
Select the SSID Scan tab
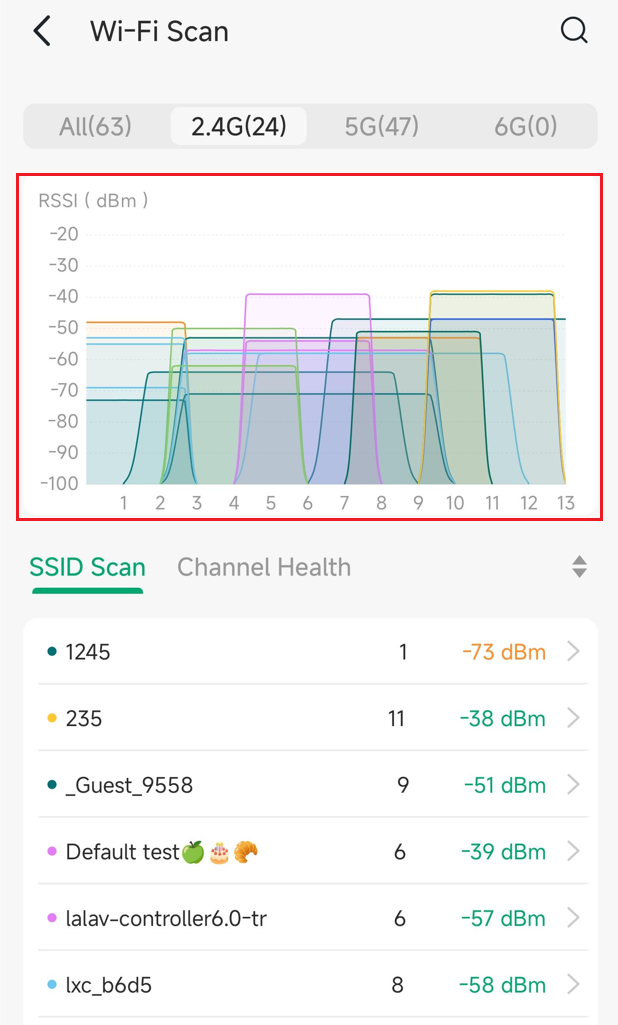(x=87, y=567)
